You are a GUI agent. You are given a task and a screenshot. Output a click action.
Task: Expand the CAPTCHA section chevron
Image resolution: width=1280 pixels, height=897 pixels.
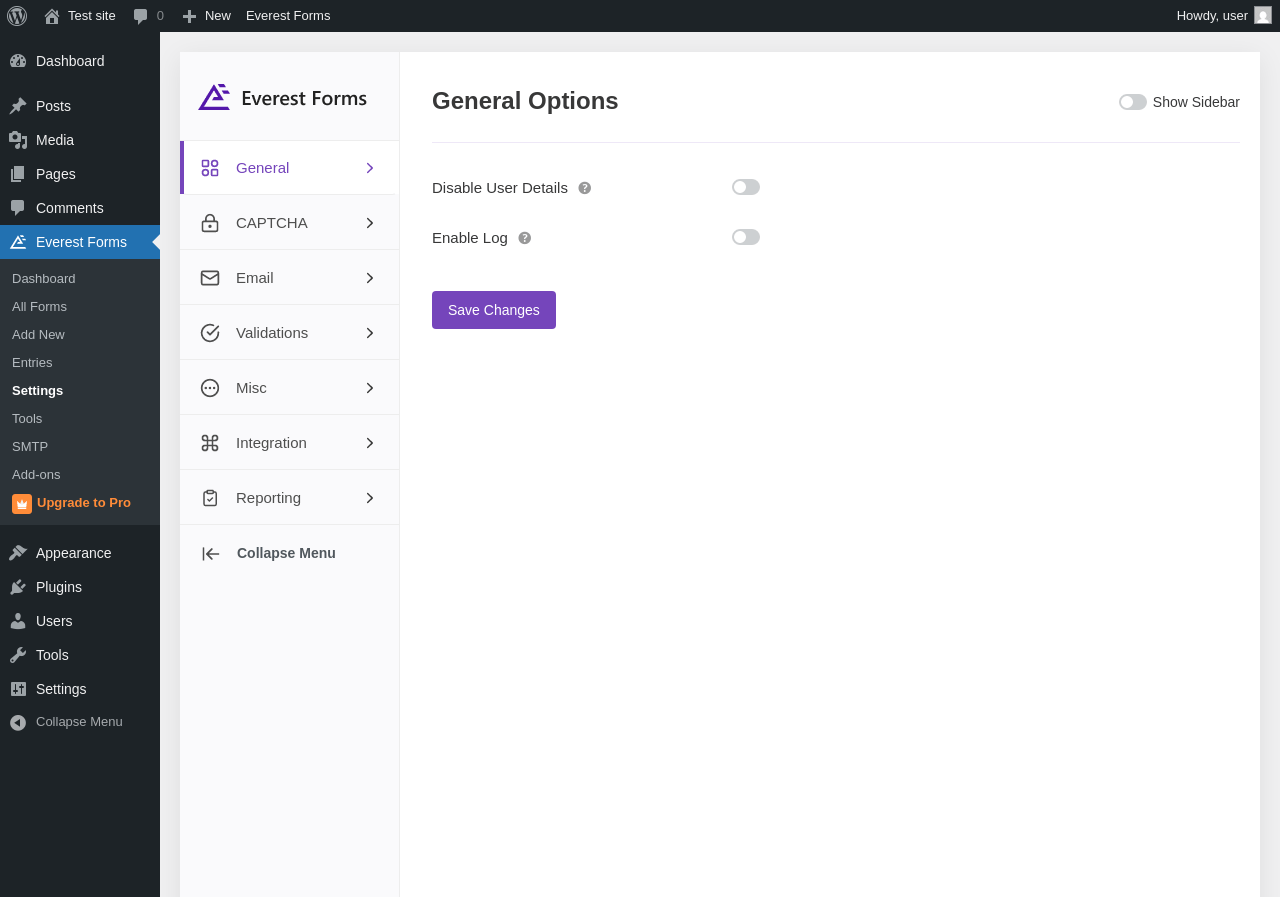[369, 223]
